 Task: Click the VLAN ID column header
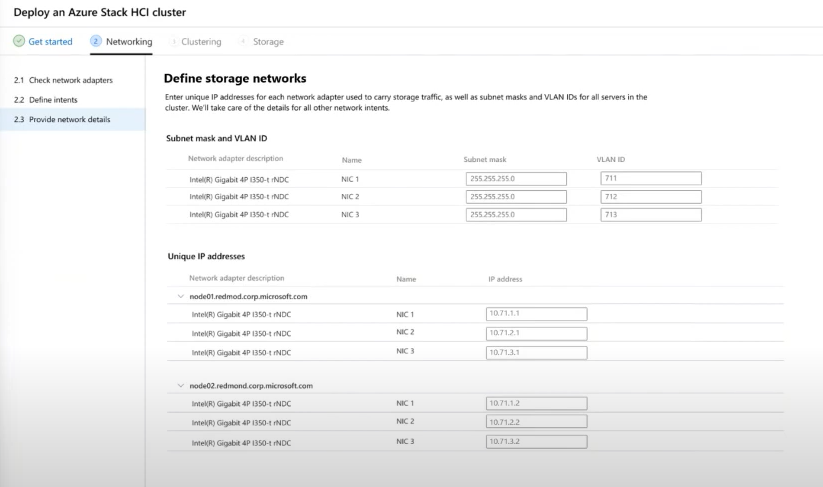tap(611, 160)
